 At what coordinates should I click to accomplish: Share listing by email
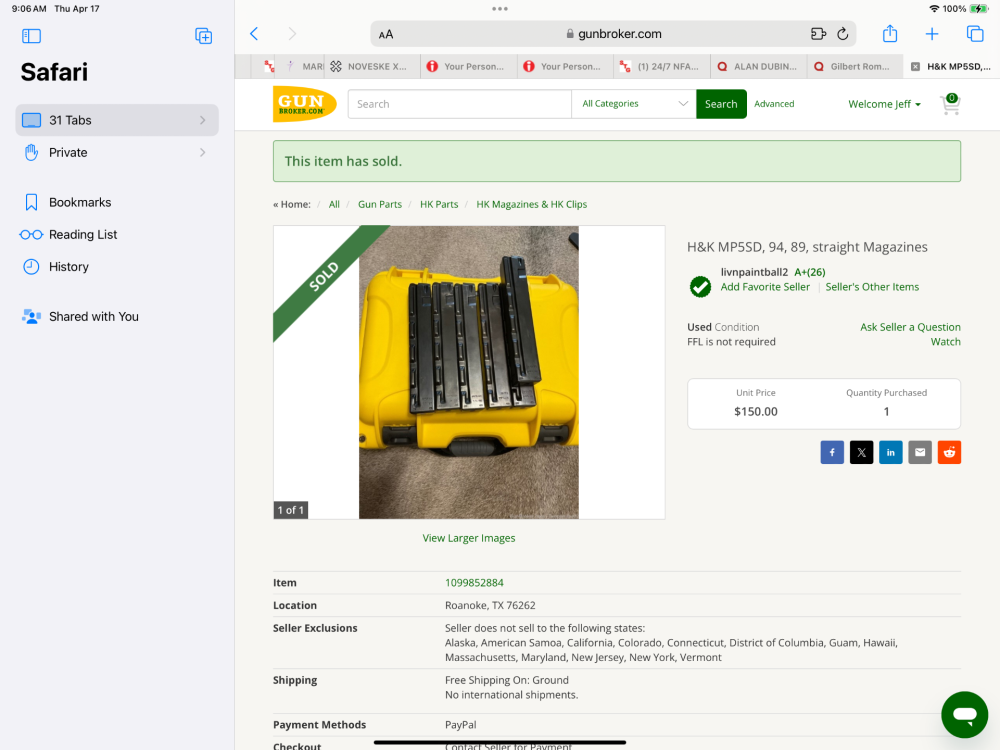click(920, 452)
